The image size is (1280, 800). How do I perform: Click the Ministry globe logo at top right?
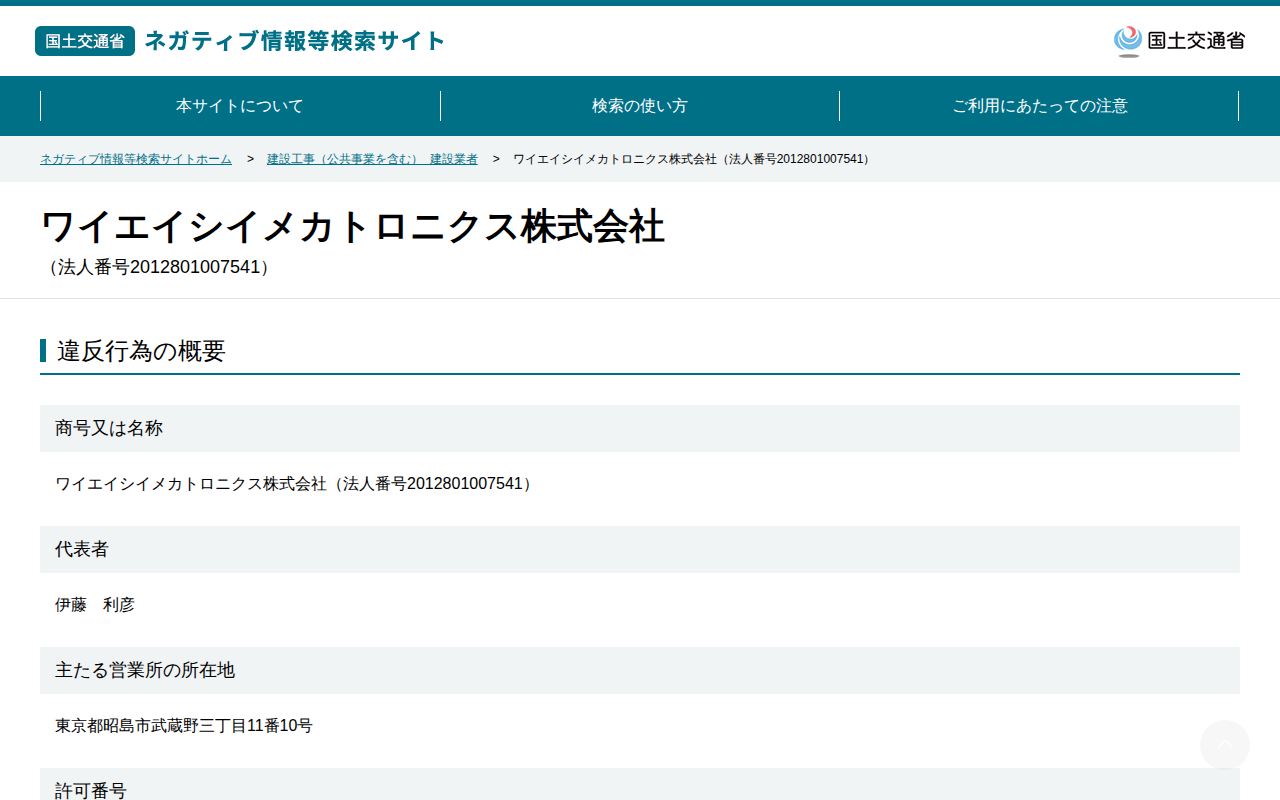[x=1128, y=41]
